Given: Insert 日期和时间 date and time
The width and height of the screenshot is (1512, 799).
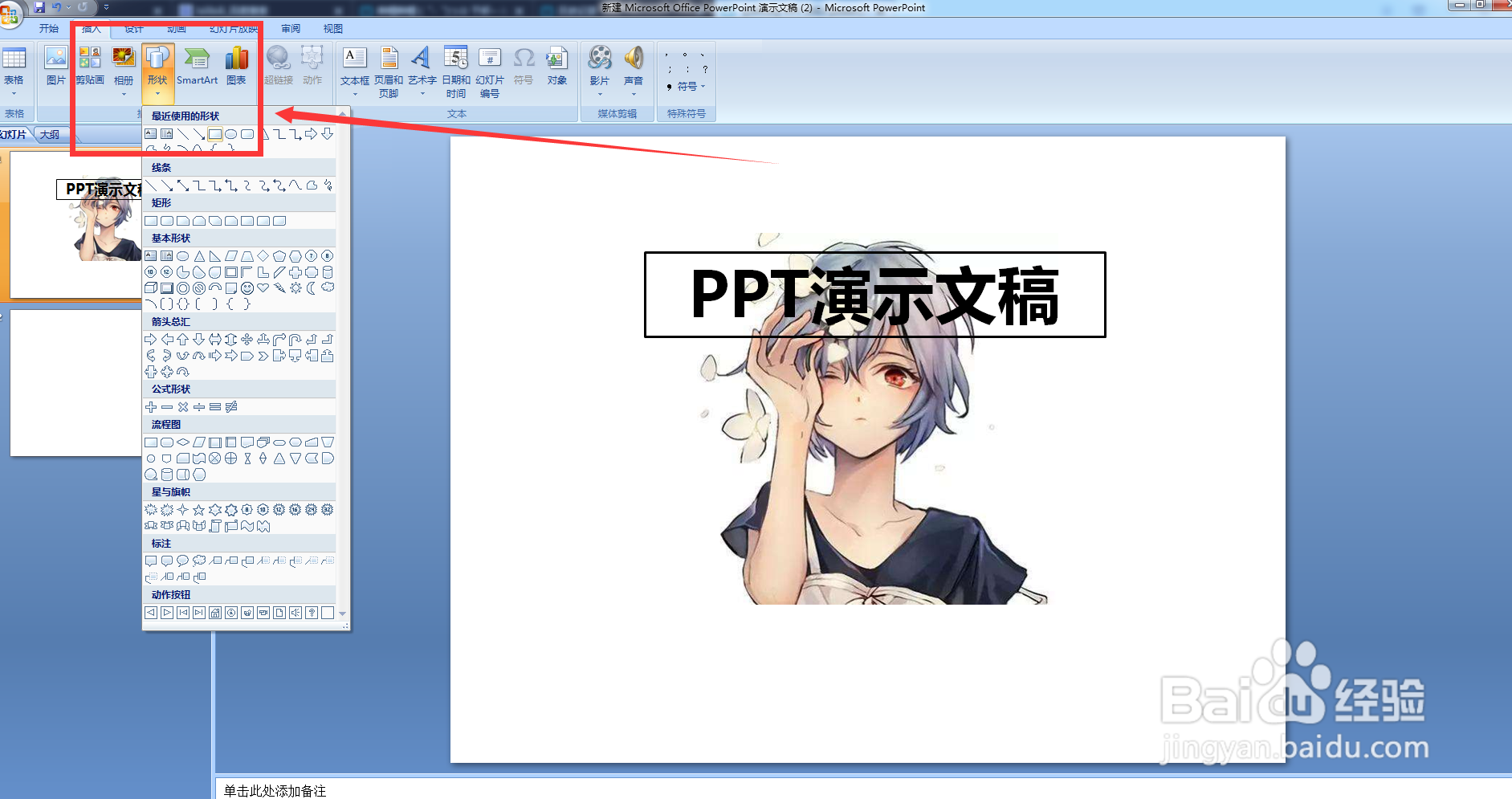Looking at the screenshot, I should point(456,72).
